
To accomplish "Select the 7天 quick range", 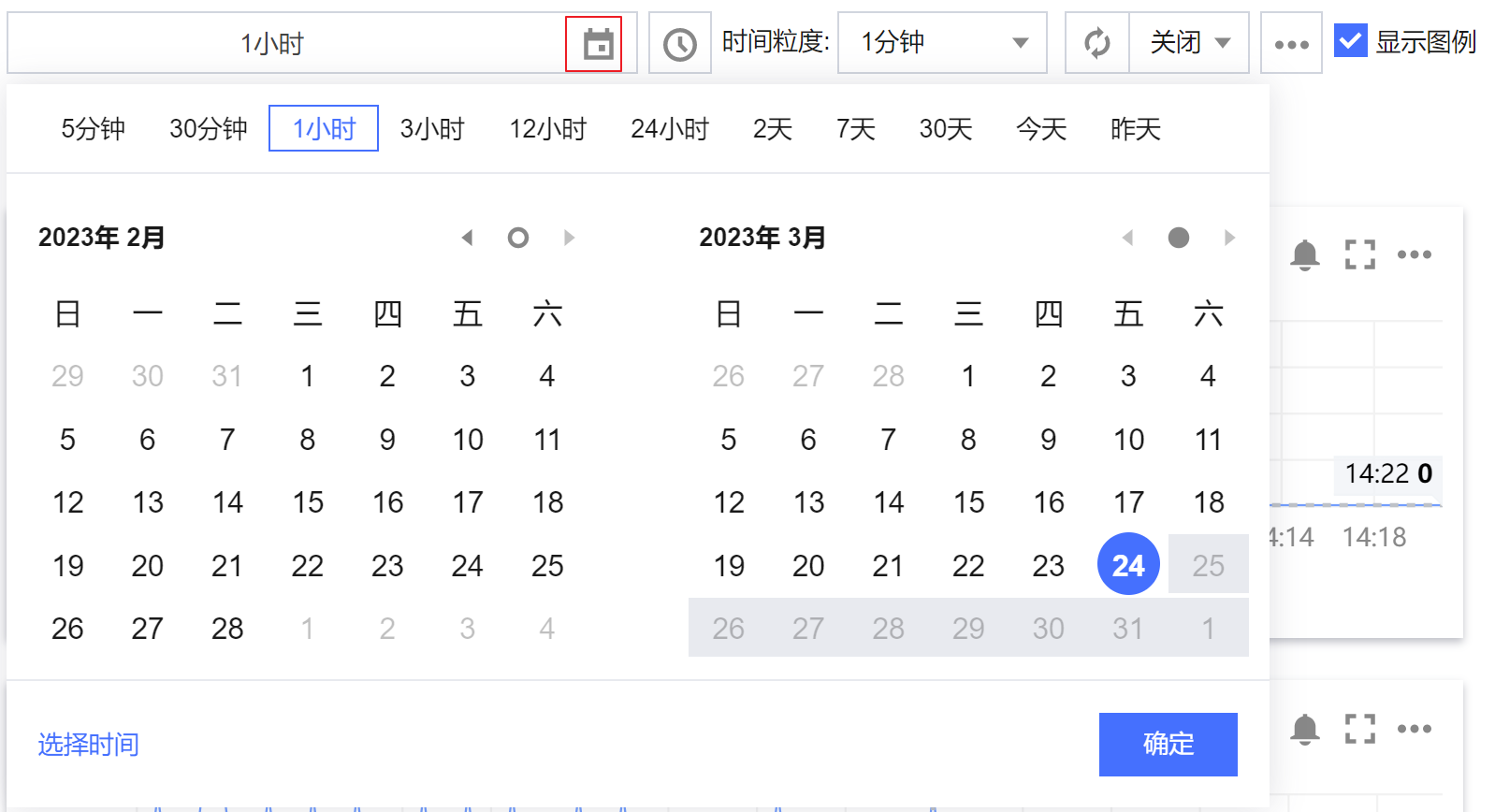I will coord(856,129).
